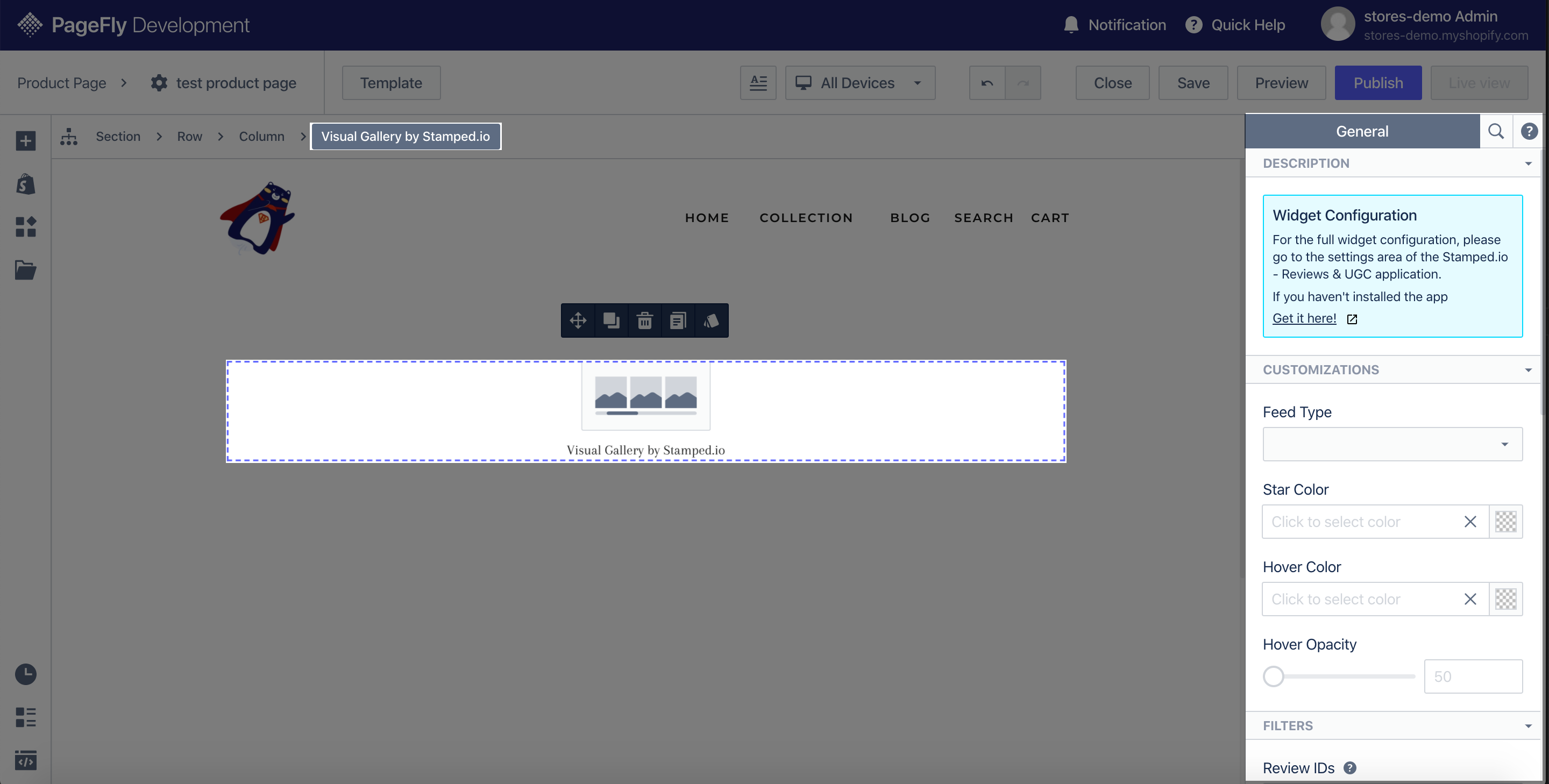Image resolution: width=1549 pixels, height=784 pixels.
Task: Open the Star Color swatch picker
Action: click(x=1506, y=522)
